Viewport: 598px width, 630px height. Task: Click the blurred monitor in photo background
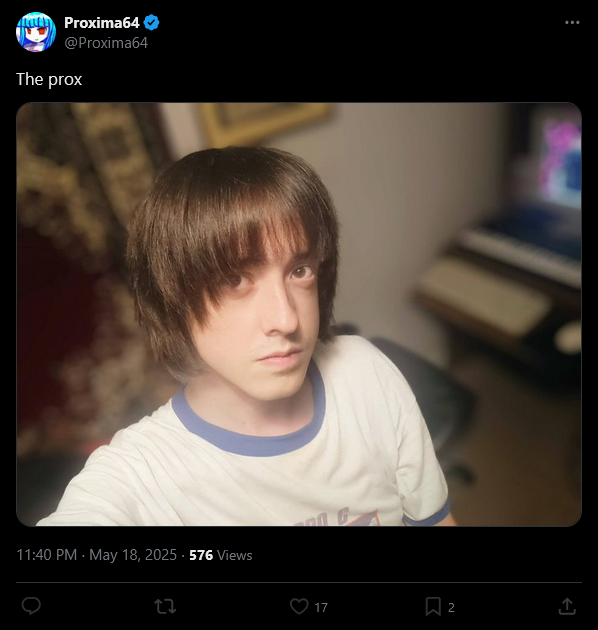[x=557, y=161]
